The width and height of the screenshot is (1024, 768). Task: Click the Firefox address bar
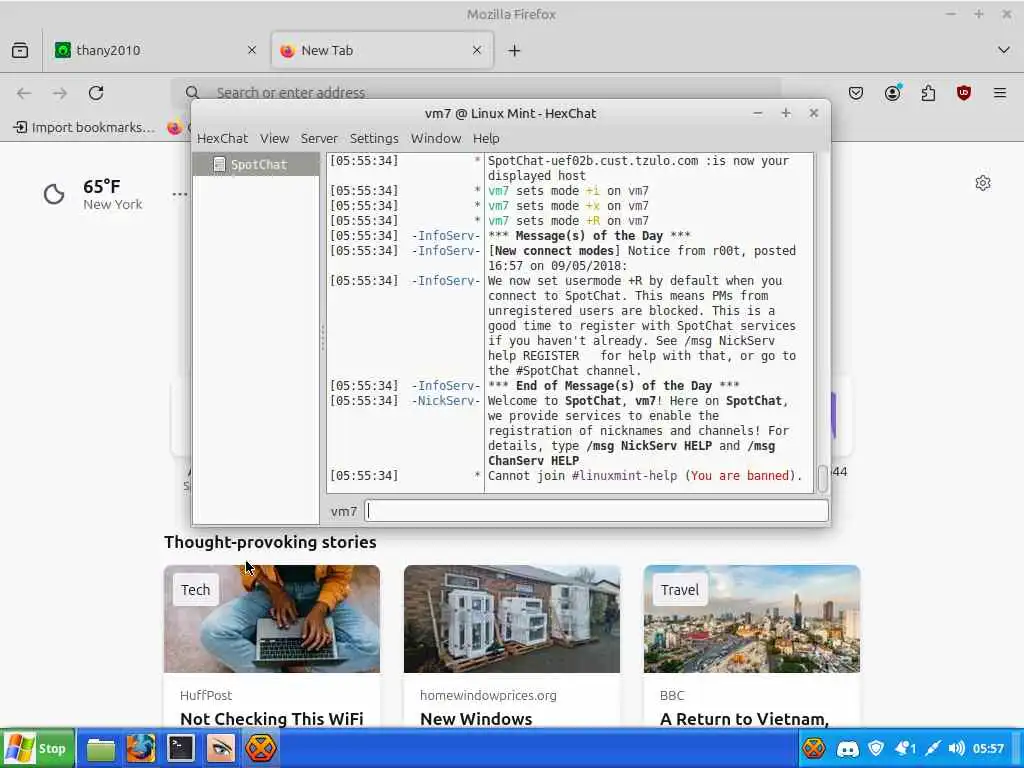[477, 93]
